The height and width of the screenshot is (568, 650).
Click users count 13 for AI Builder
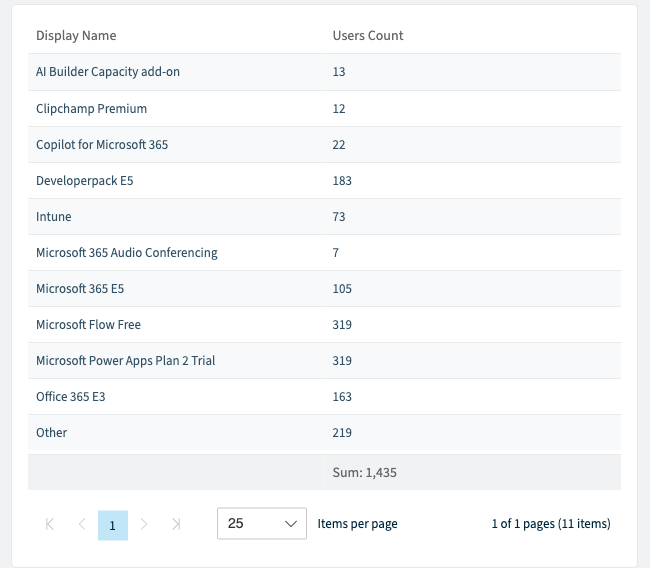pos(339,72)
